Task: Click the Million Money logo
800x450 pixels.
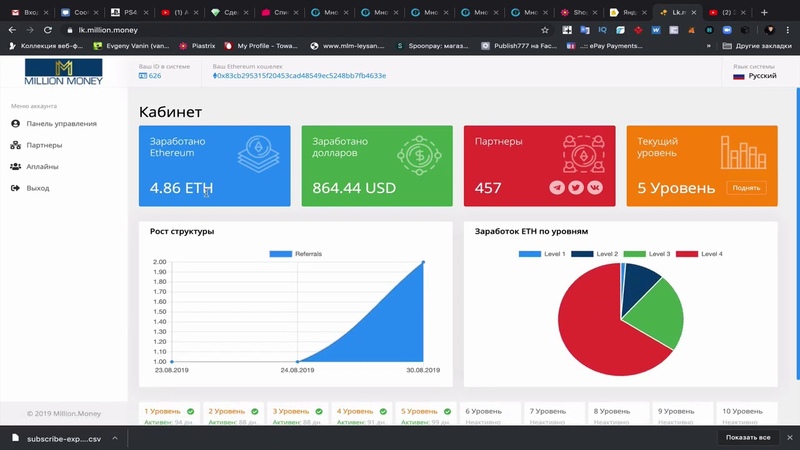Action: (63, 71)
